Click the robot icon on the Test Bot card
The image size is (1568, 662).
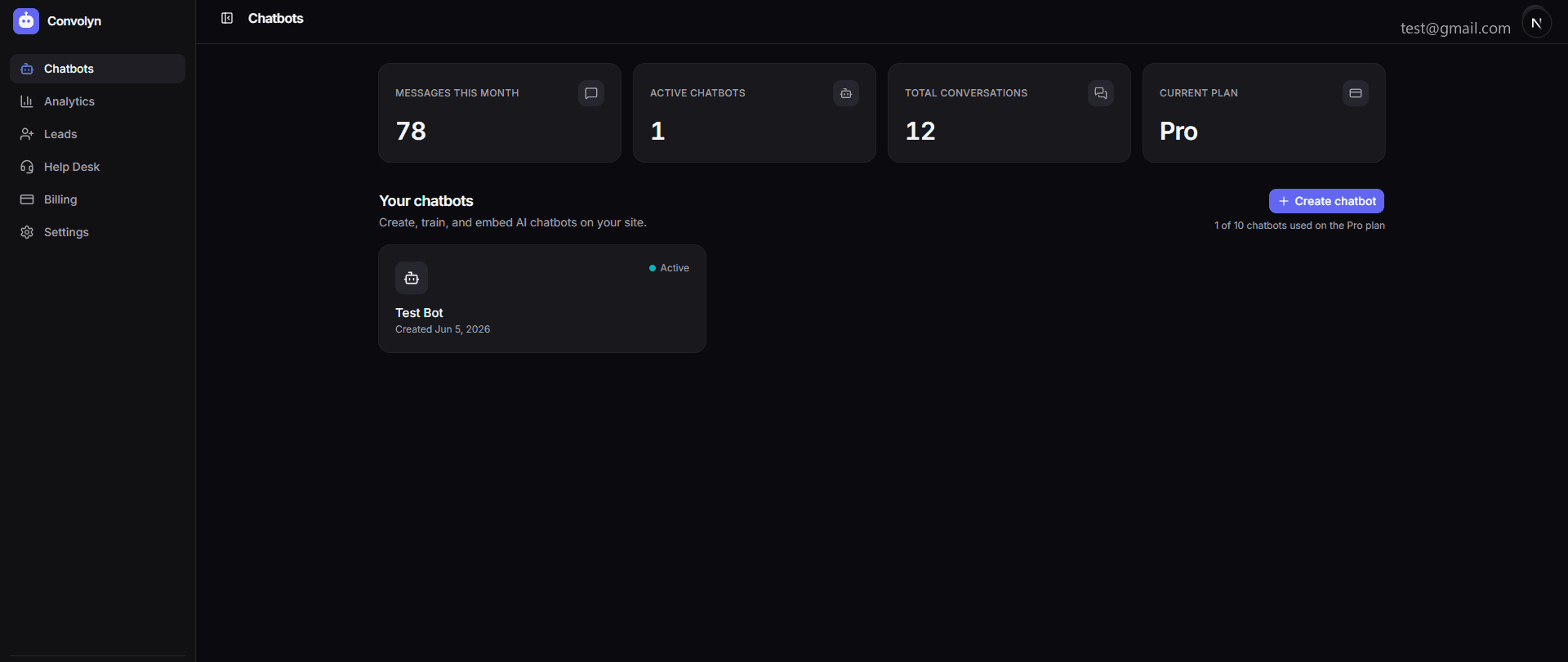pos(412,278)
